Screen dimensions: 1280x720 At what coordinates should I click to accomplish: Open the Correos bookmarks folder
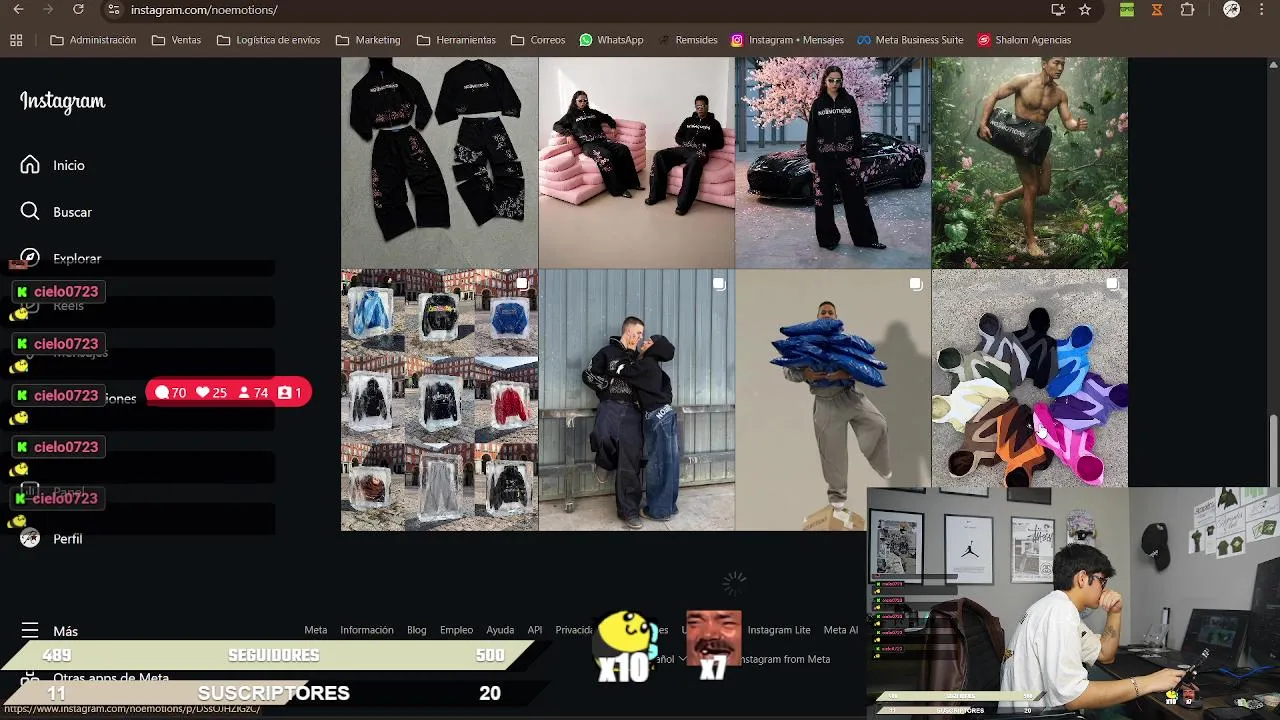[x=538, y=40]
